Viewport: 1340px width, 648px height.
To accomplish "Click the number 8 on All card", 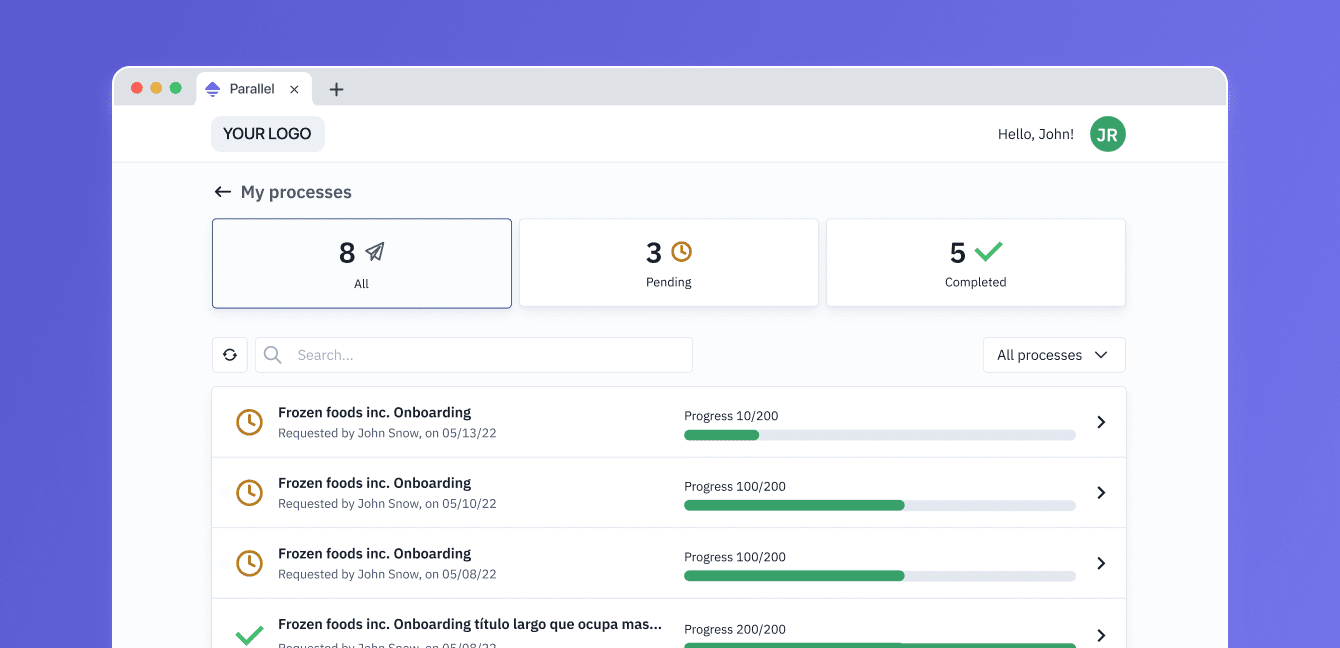I will coord(347,253).
